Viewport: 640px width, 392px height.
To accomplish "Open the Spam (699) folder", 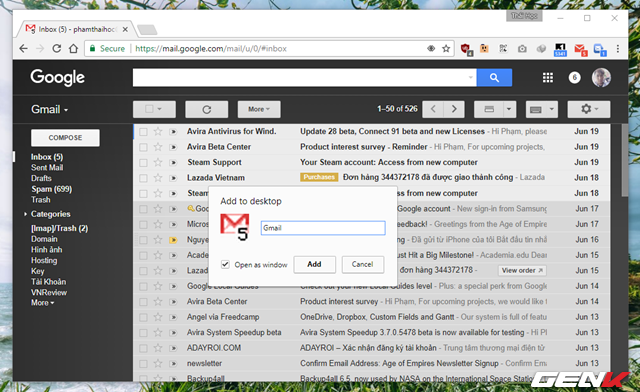I will (51, 189).
